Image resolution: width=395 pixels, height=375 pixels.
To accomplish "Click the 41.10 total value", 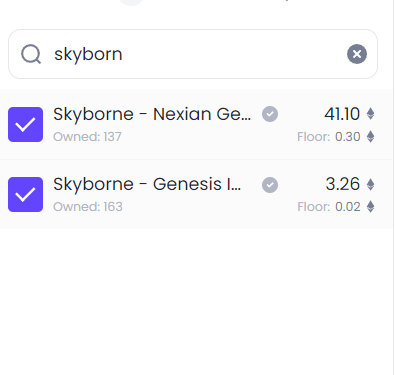I will tap(342, 114).
